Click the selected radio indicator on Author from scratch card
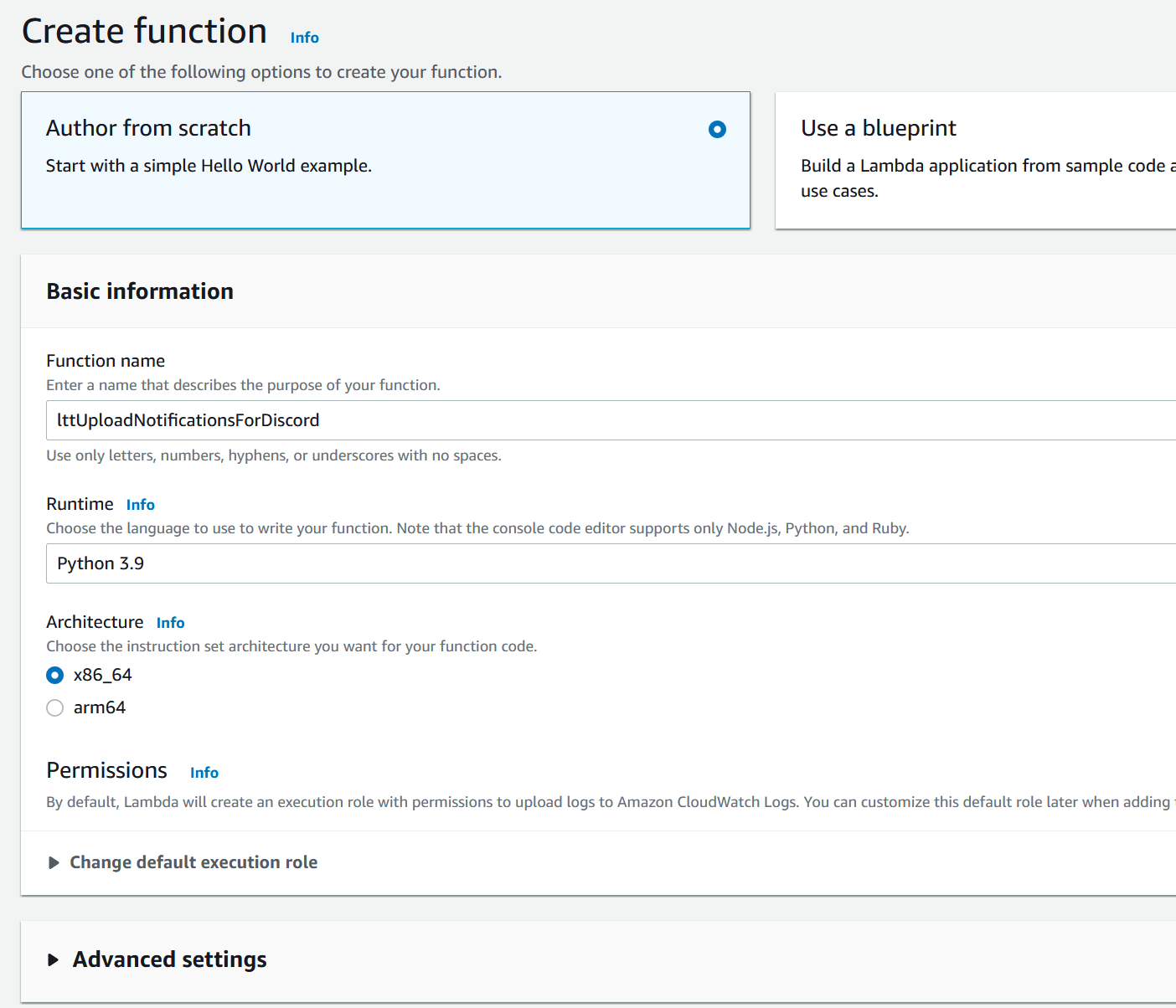1176x1008 pixels. click(717, 129)
